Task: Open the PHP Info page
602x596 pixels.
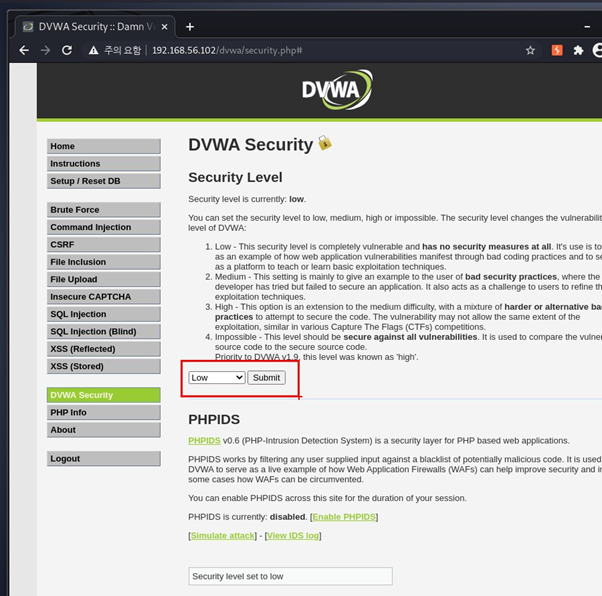Action: [x=104, y=412]
